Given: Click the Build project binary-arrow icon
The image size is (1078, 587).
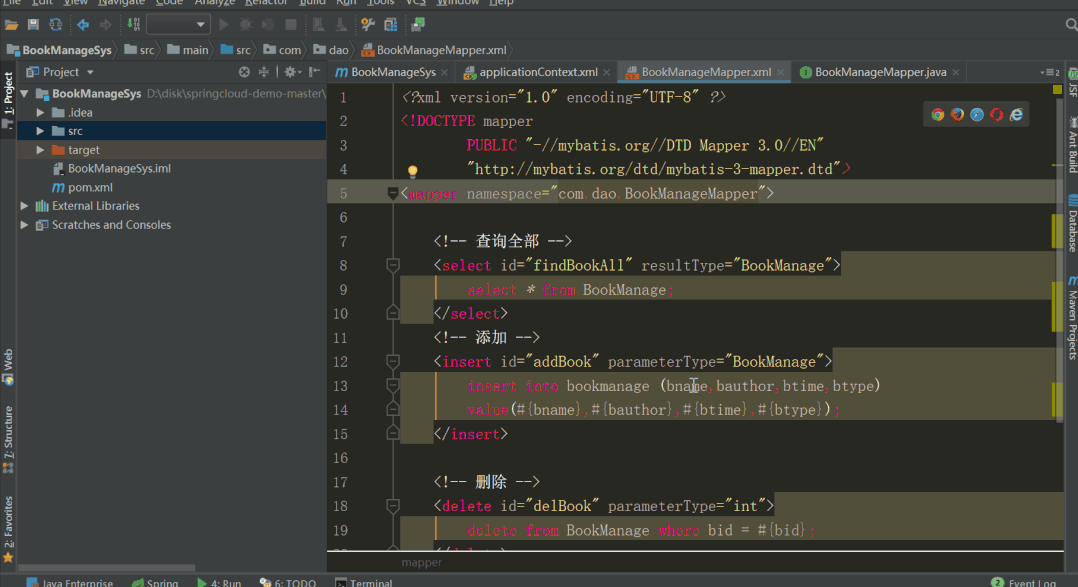Looking at the screenshot, I should (133, 25).
